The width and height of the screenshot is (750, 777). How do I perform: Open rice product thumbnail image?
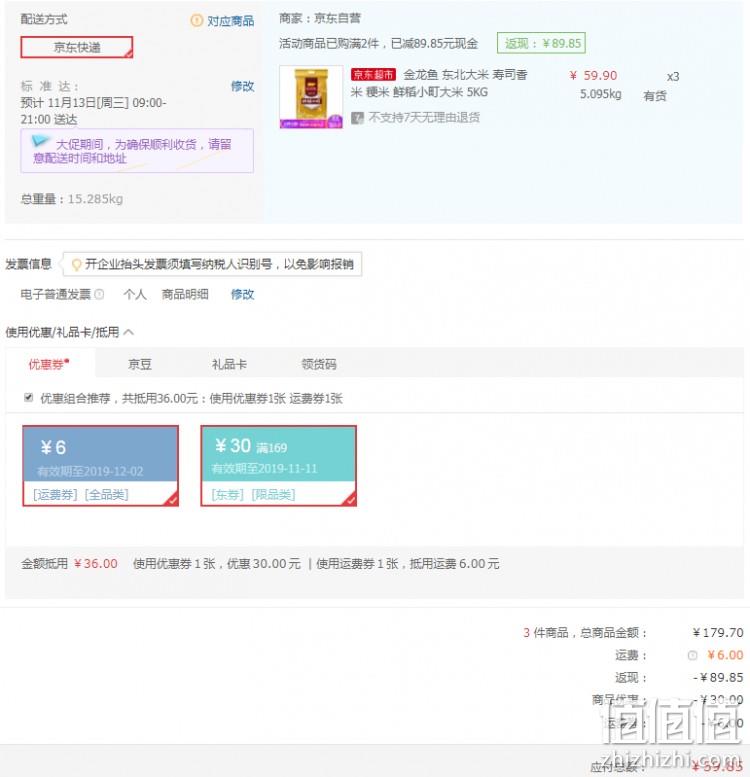311,97
